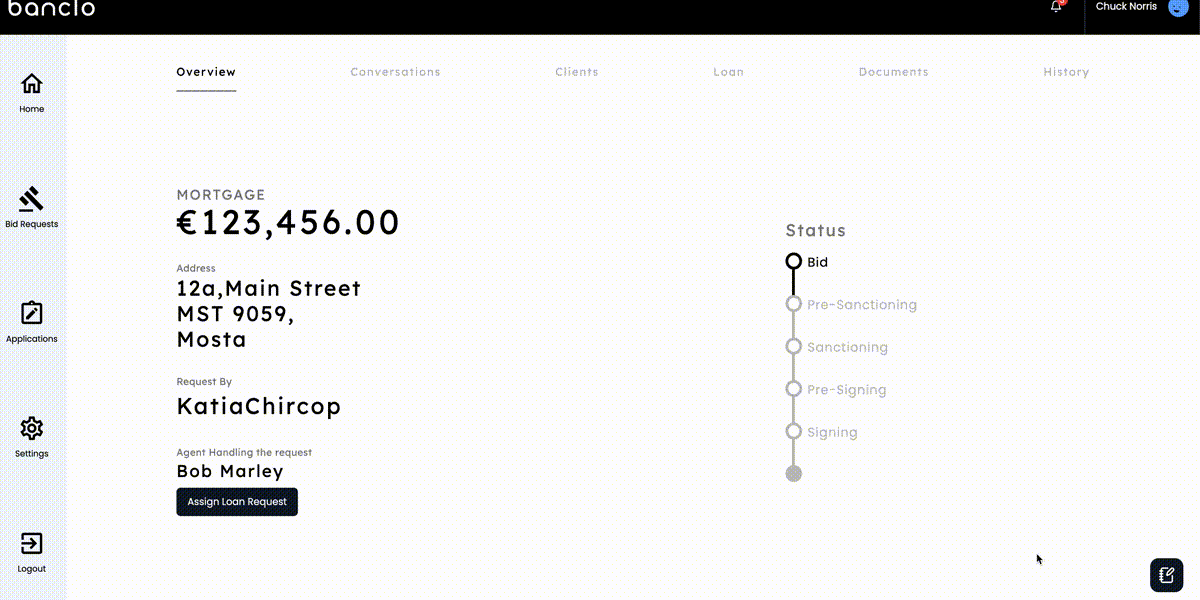Select the Loan tab
Image resolution: width=1200 pixels, height=600 pixels.
pyautogui.click(x=728, y=72)
